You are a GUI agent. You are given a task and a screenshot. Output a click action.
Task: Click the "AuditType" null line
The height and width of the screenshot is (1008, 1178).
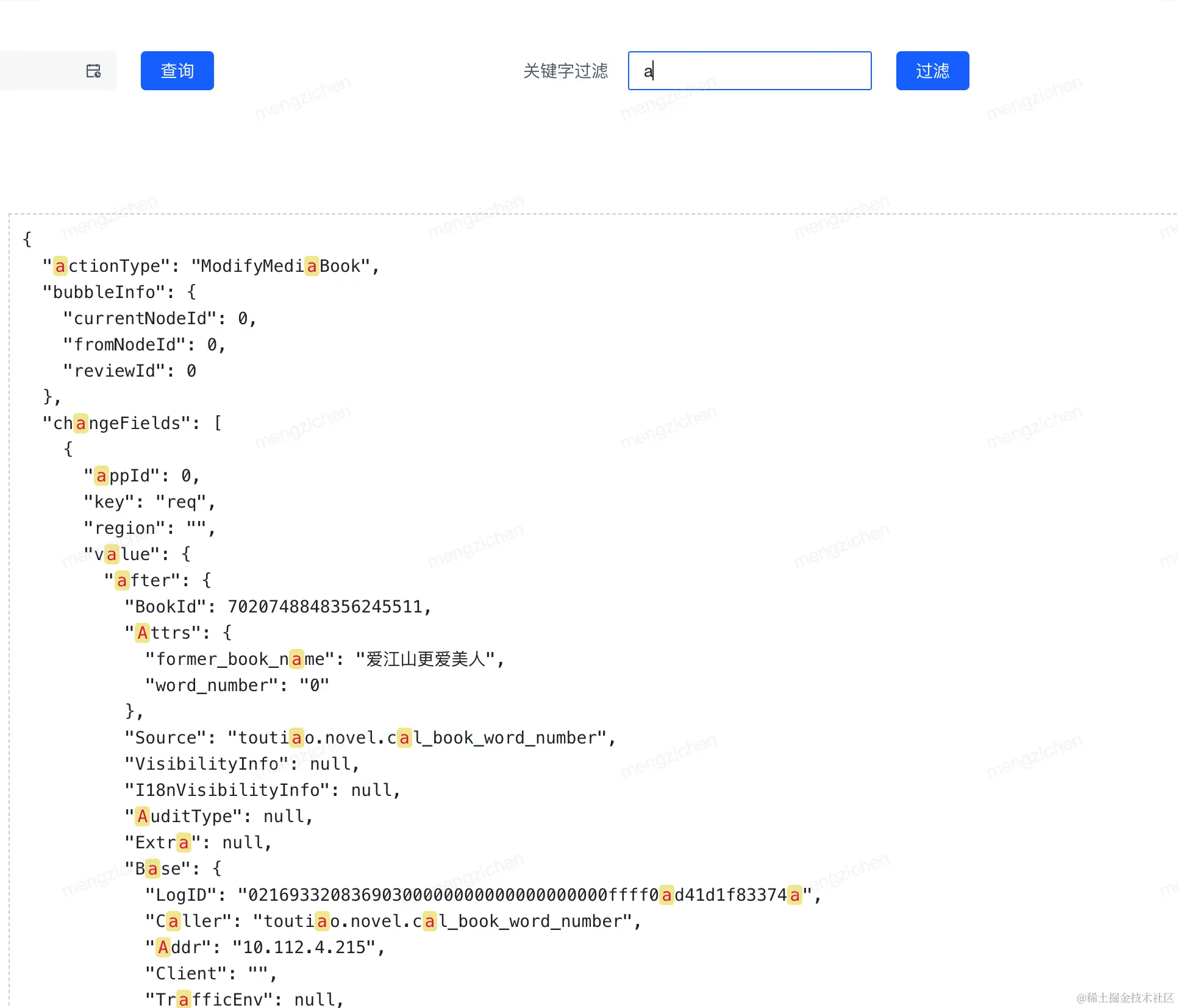(218, 817)
